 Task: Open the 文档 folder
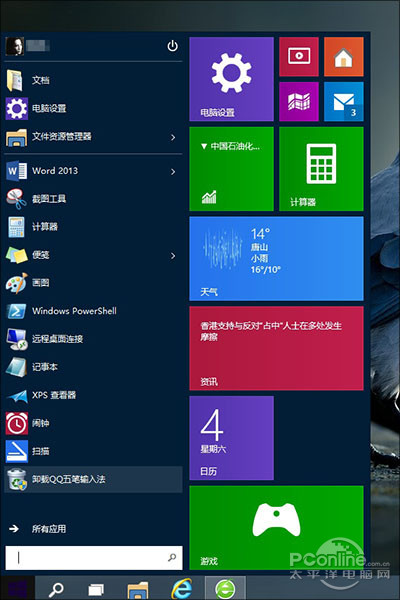click(93, 80)
